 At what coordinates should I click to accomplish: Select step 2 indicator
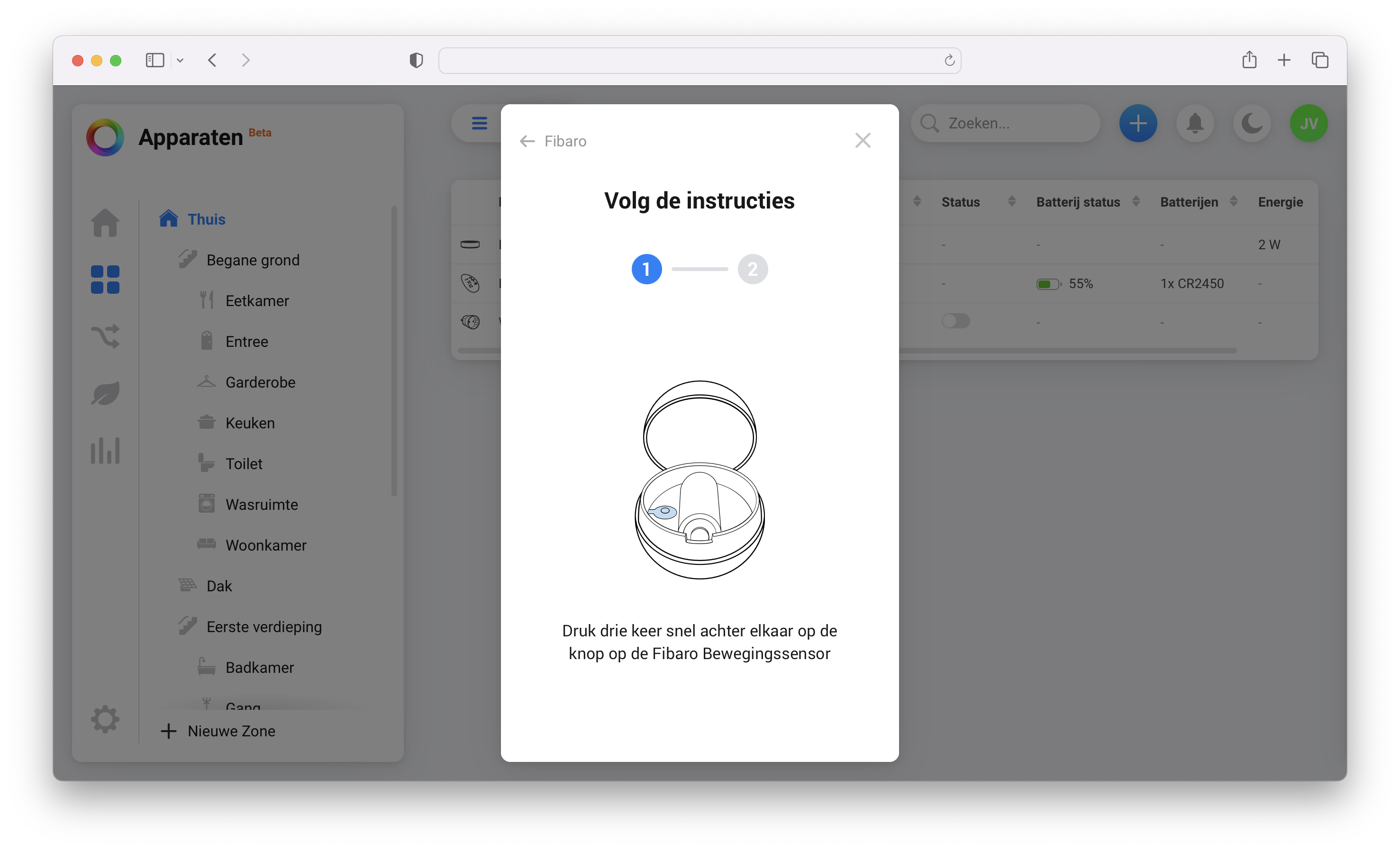[753, 269]
